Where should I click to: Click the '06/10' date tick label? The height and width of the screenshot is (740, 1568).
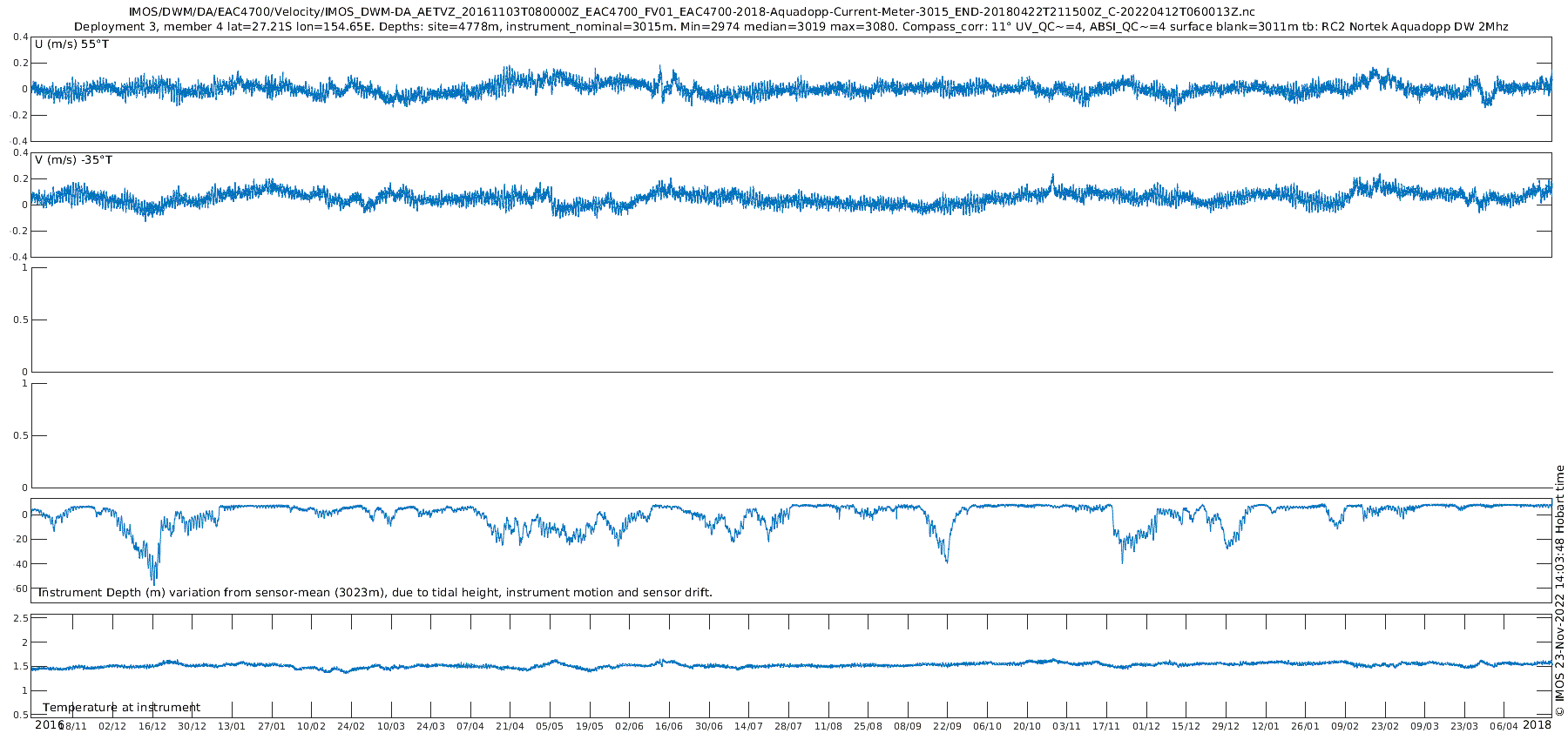[x=988, y=727]
